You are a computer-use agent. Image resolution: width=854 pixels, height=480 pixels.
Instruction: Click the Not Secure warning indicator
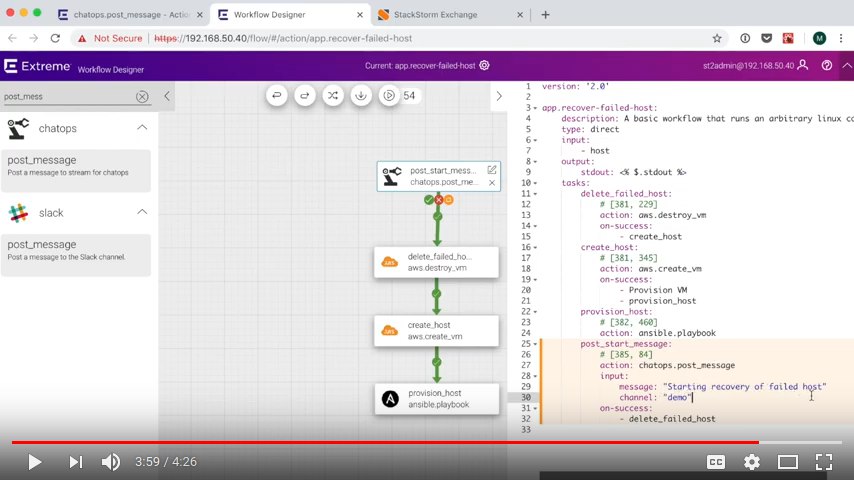point(110,39)
